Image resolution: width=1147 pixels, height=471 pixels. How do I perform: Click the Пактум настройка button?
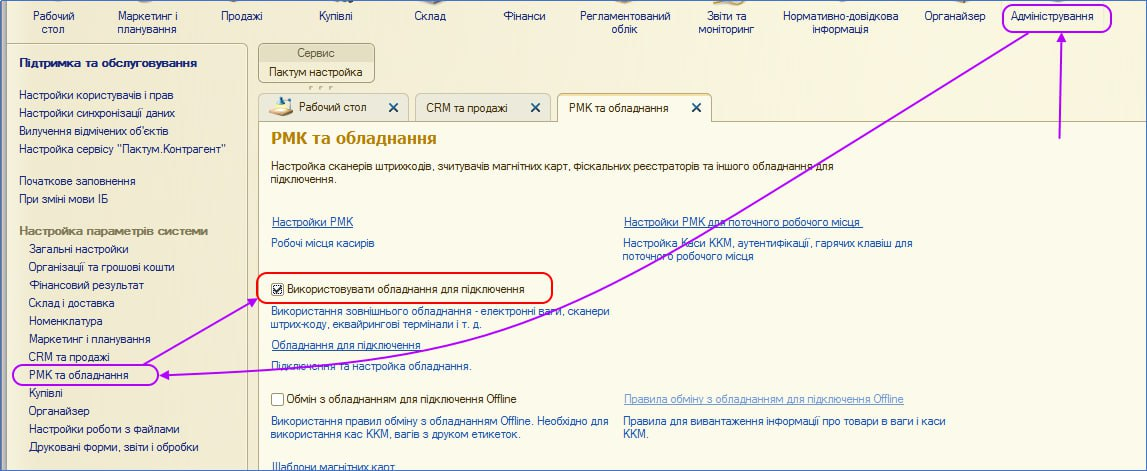coord(316,73)
